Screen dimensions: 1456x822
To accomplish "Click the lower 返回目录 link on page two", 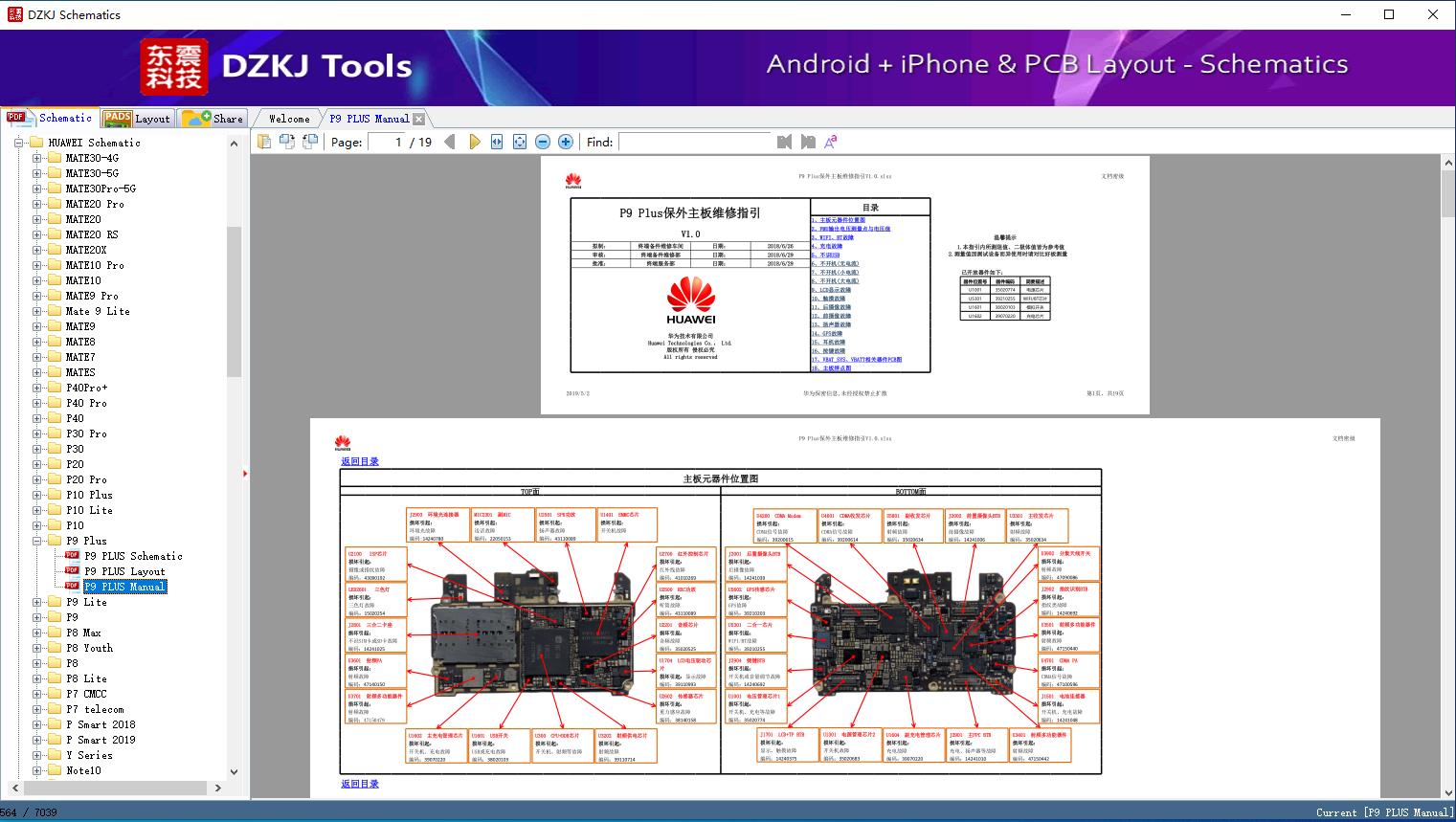I will (360, 784).
